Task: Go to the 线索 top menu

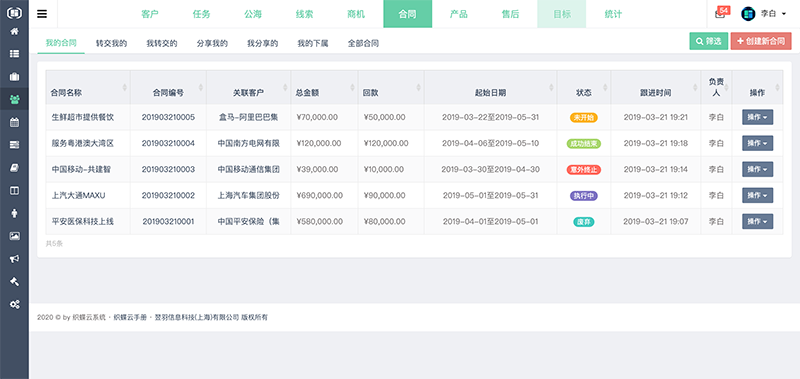Action: [x=305, y=14]
